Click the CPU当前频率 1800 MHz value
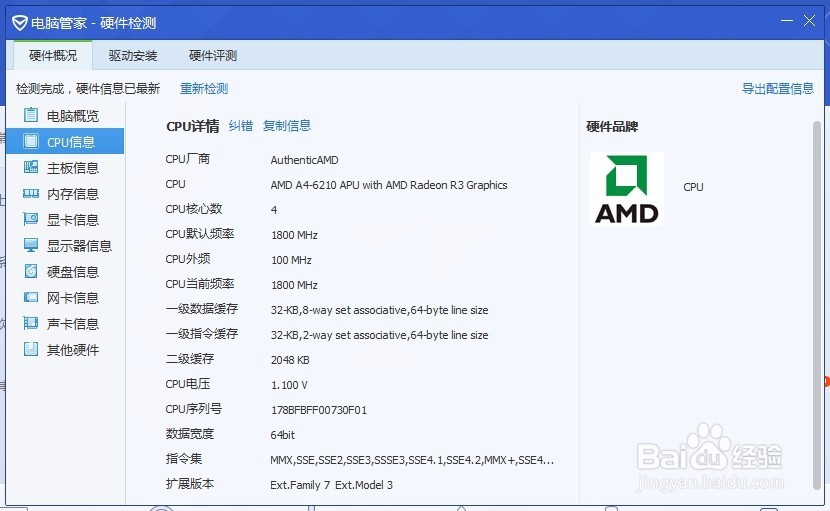The image size is (830, 511). pyautogui.click(x=294, y=285)
